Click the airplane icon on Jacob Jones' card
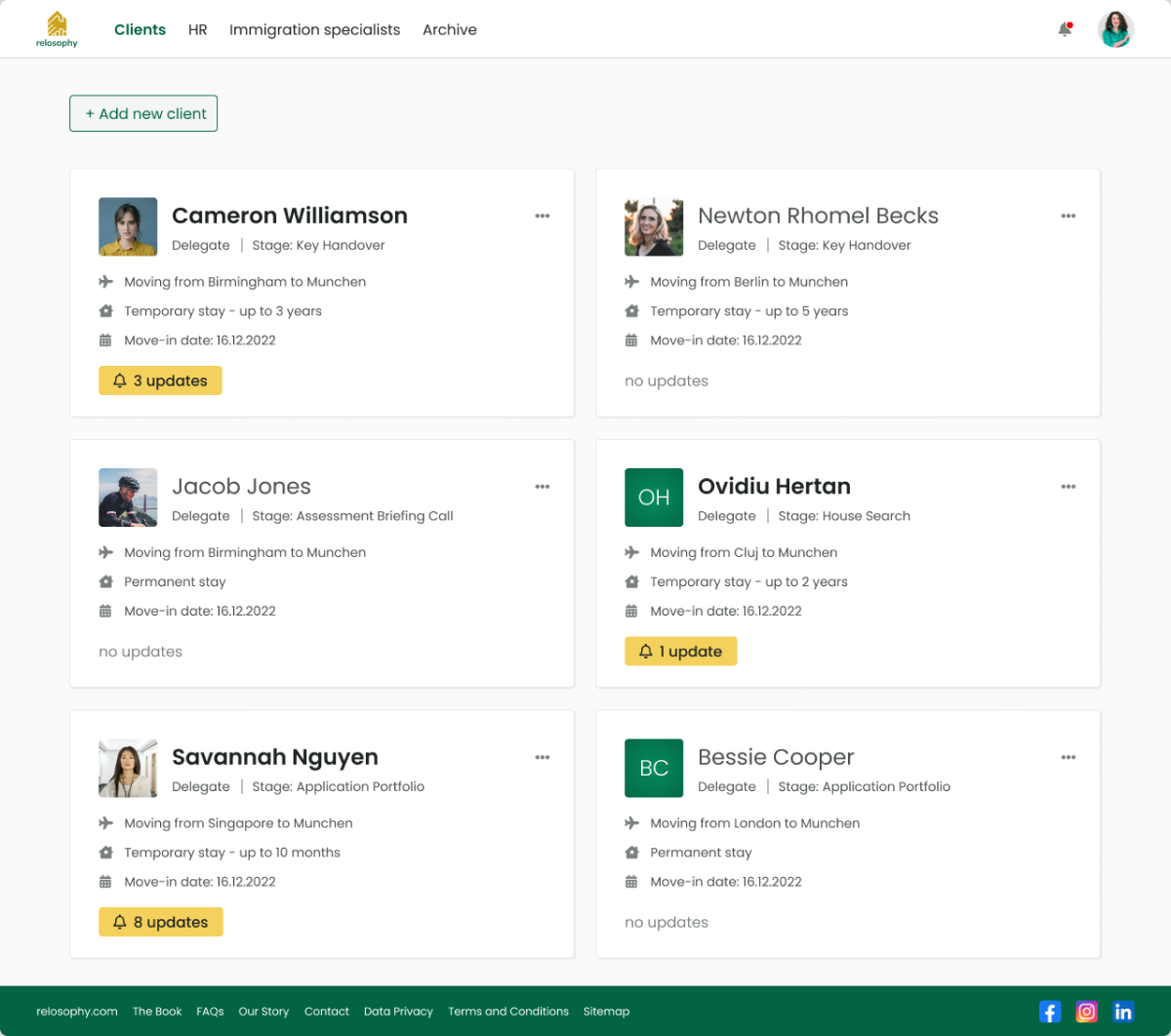The width and height of the screenshot is (1171, 1036). pos(105,552)
